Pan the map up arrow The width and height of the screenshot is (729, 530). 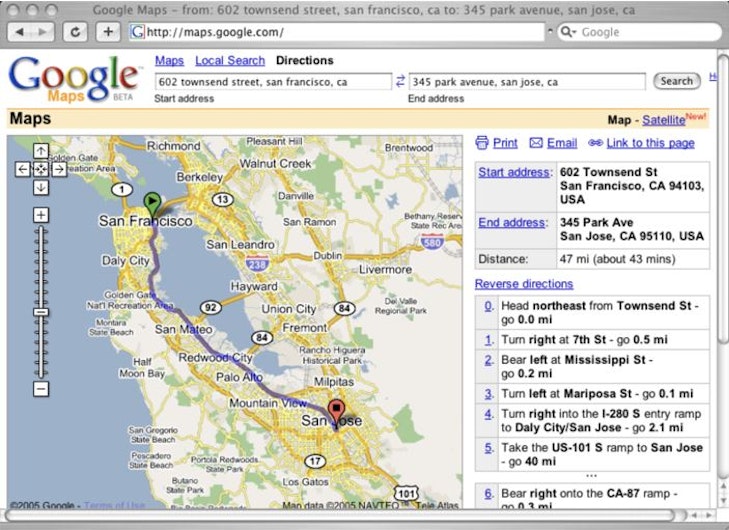40,151
